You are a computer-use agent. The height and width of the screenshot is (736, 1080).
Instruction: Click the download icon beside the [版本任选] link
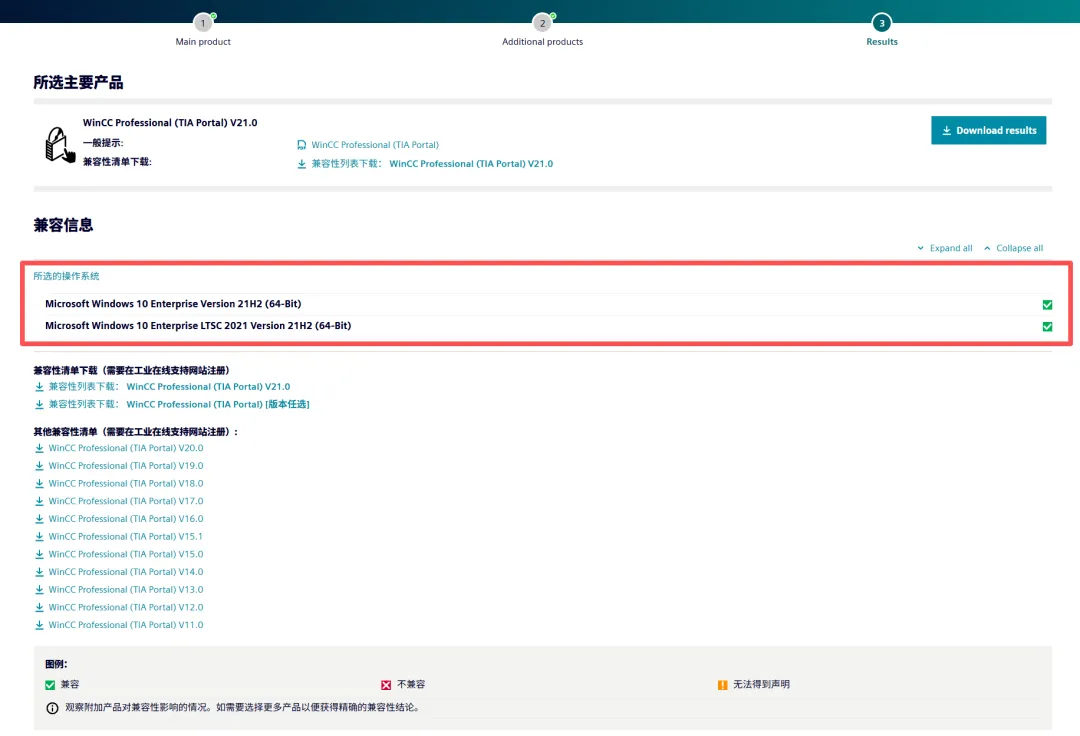point(39,405)
